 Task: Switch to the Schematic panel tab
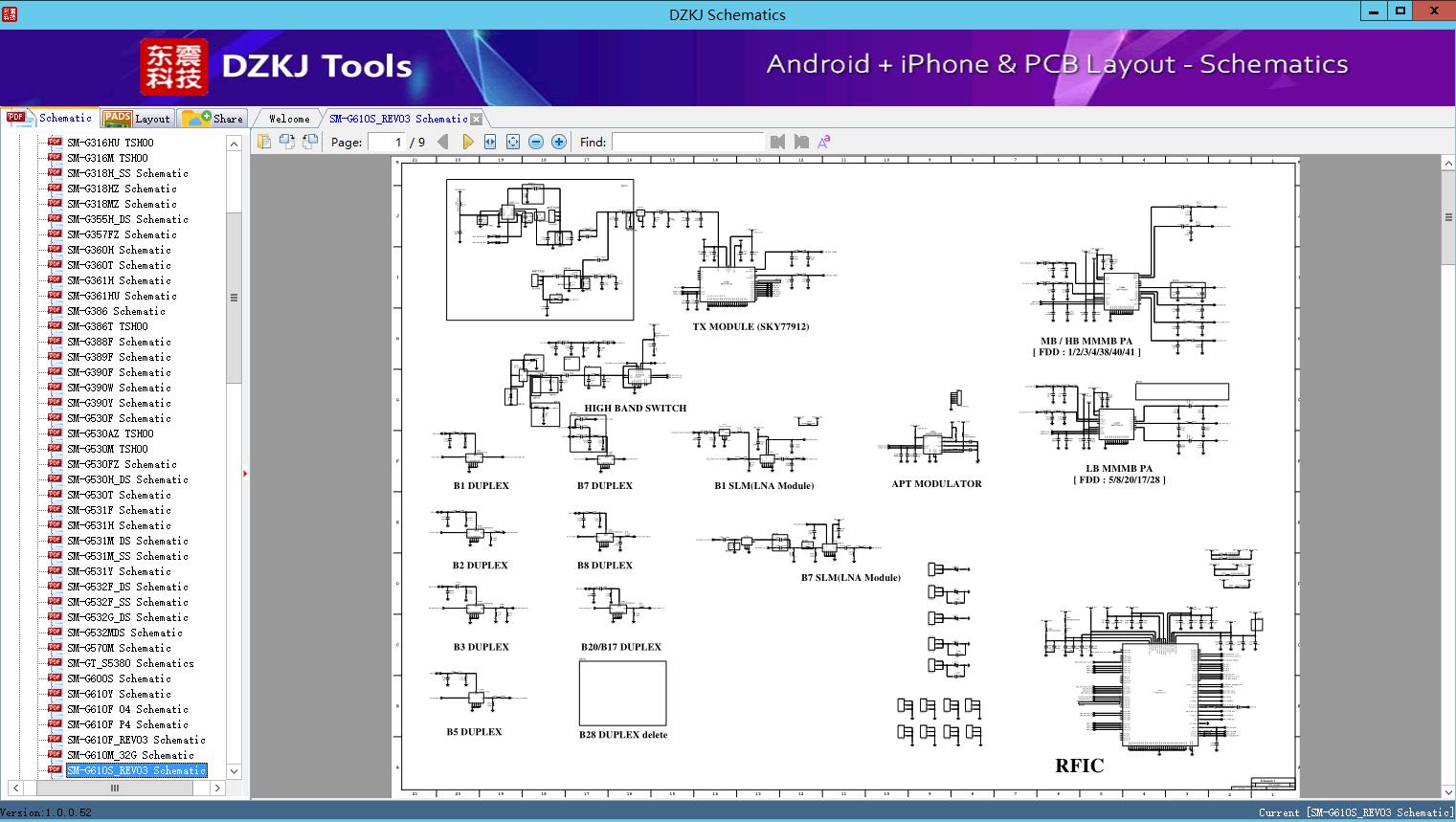pyautogui.click(x=50, y=118)
